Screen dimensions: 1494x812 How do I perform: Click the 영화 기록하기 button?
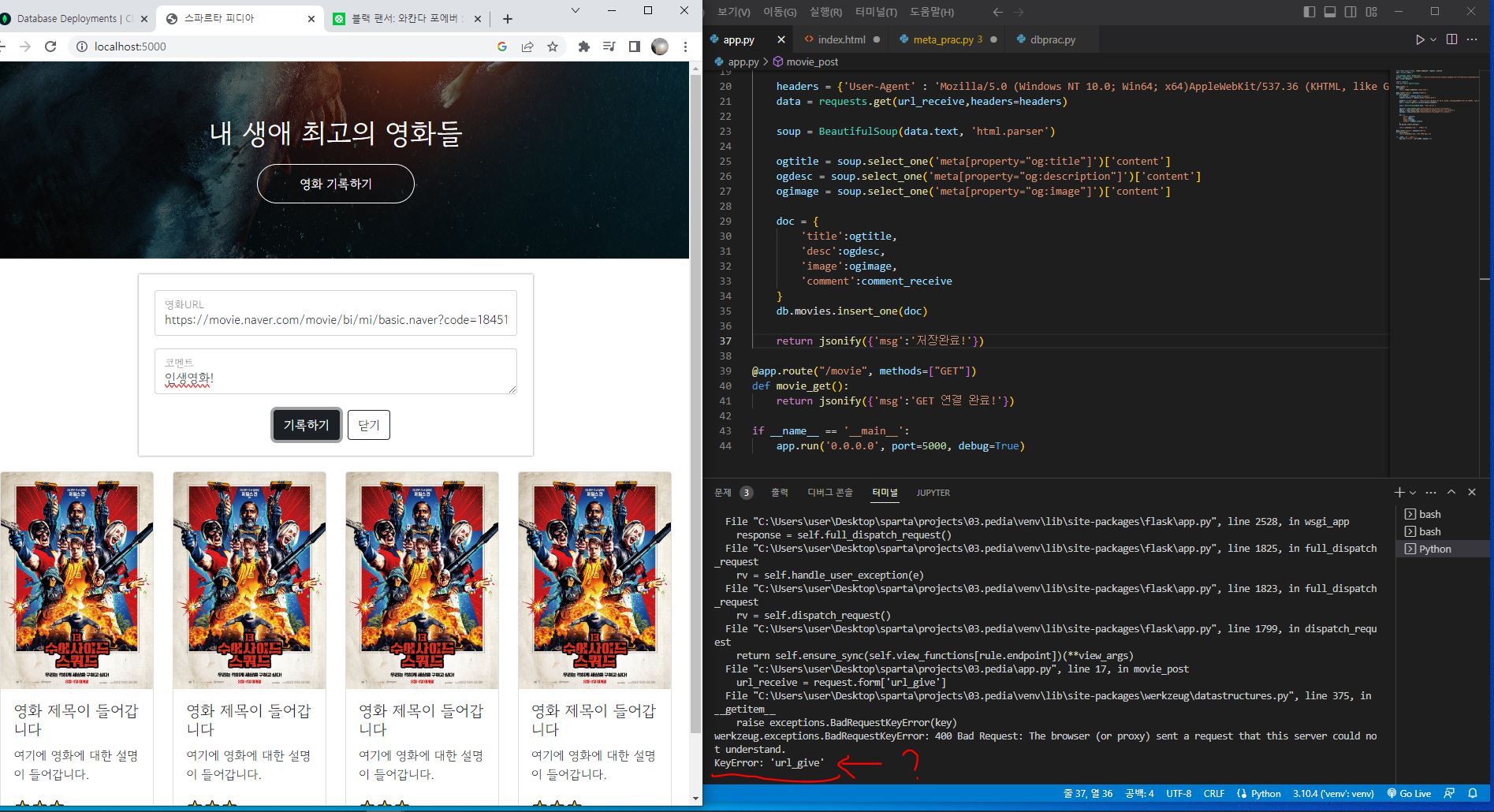coord(336,184)
